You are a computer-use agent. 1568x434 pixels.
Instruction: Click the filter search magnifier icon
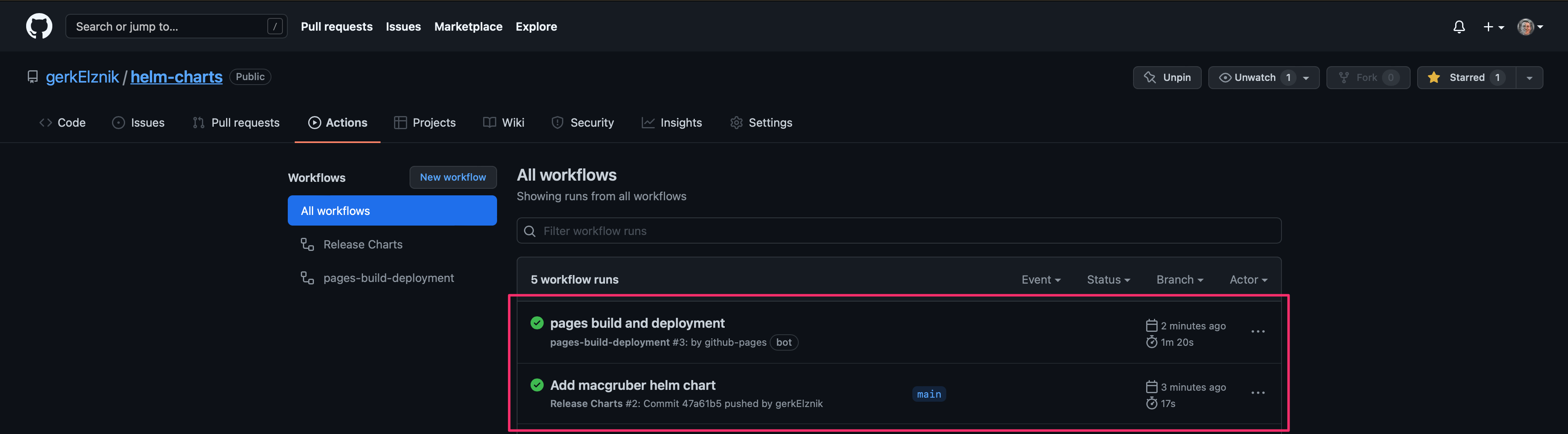click(530, 231)
